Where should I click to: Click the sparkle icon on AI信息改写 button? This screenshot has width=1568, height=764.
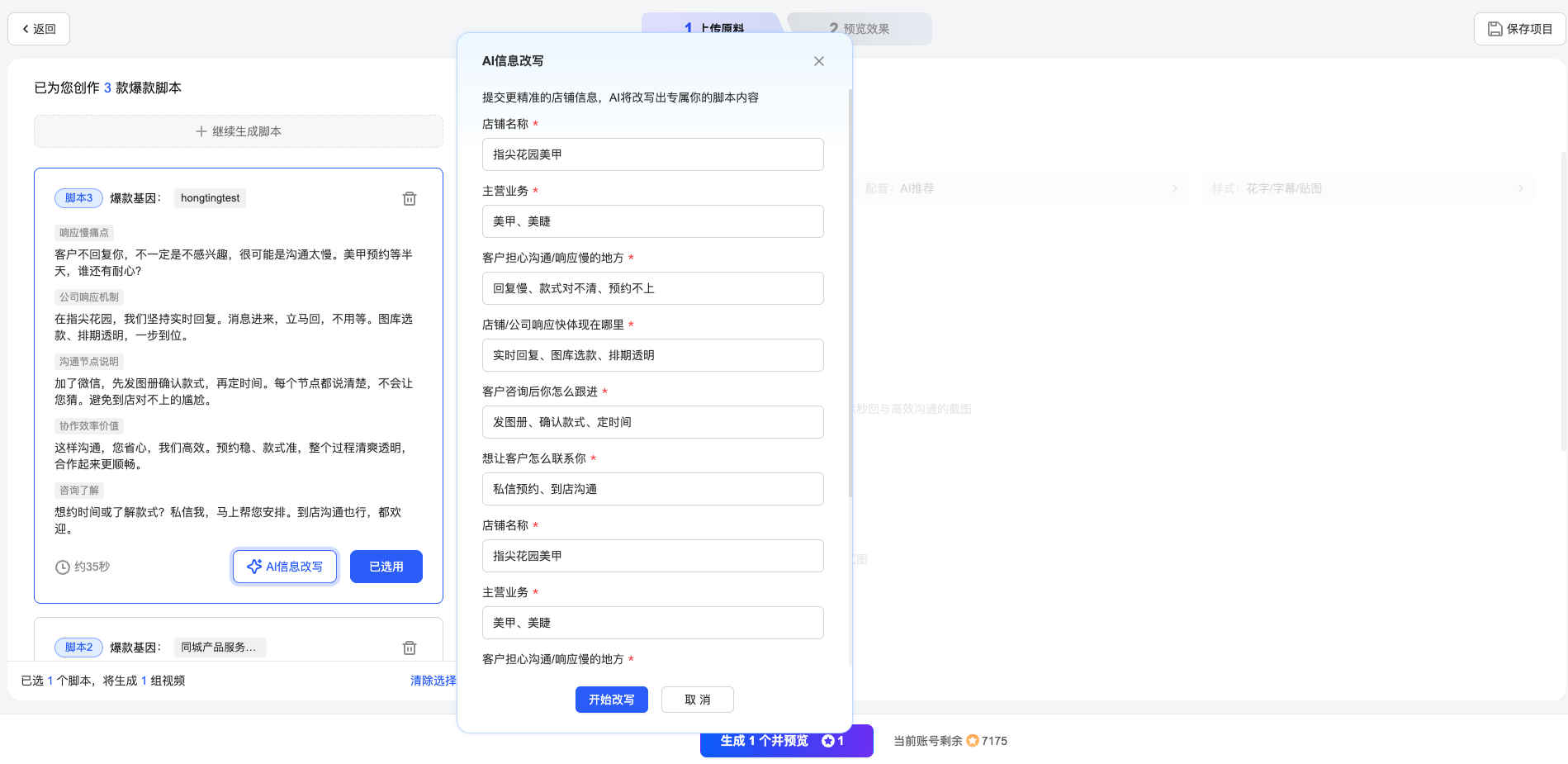(254, 567)
